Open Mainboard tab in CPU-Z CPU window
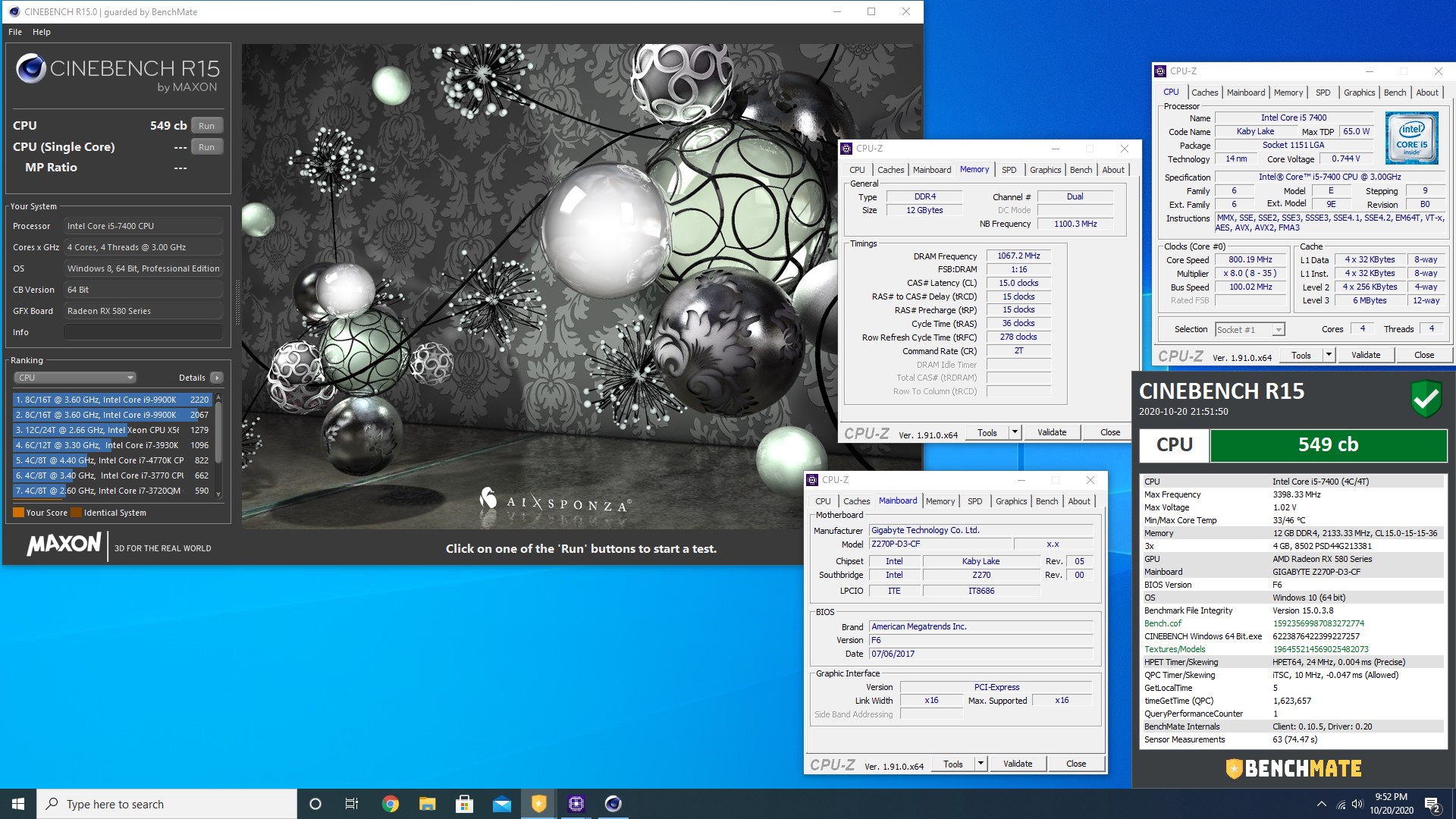 (1246, 93)
